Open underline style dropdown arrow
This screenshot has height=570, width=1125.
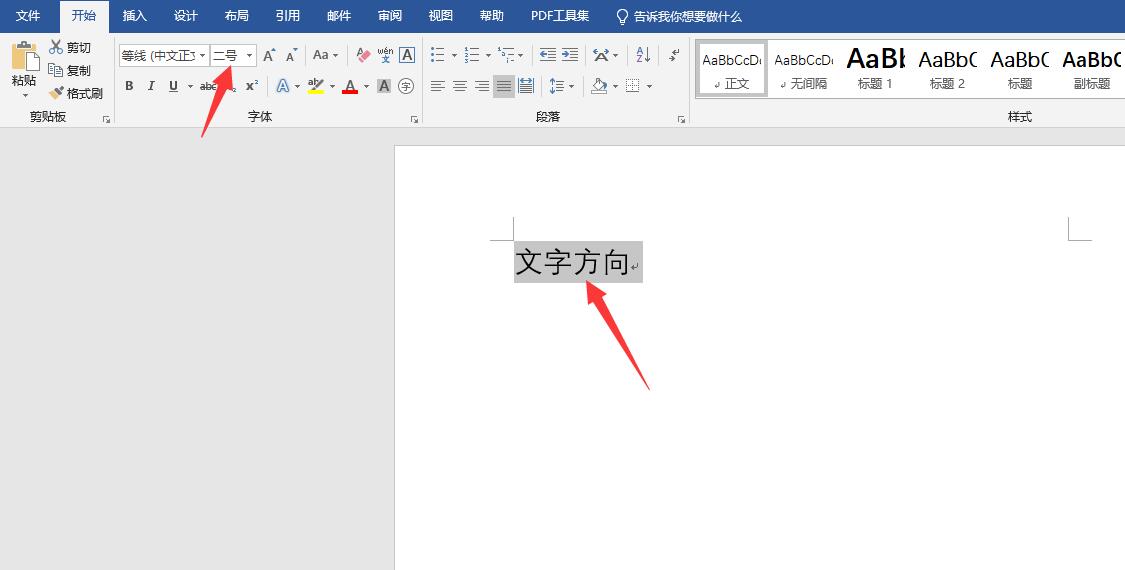pyautogui.click(x=190, y=86)
